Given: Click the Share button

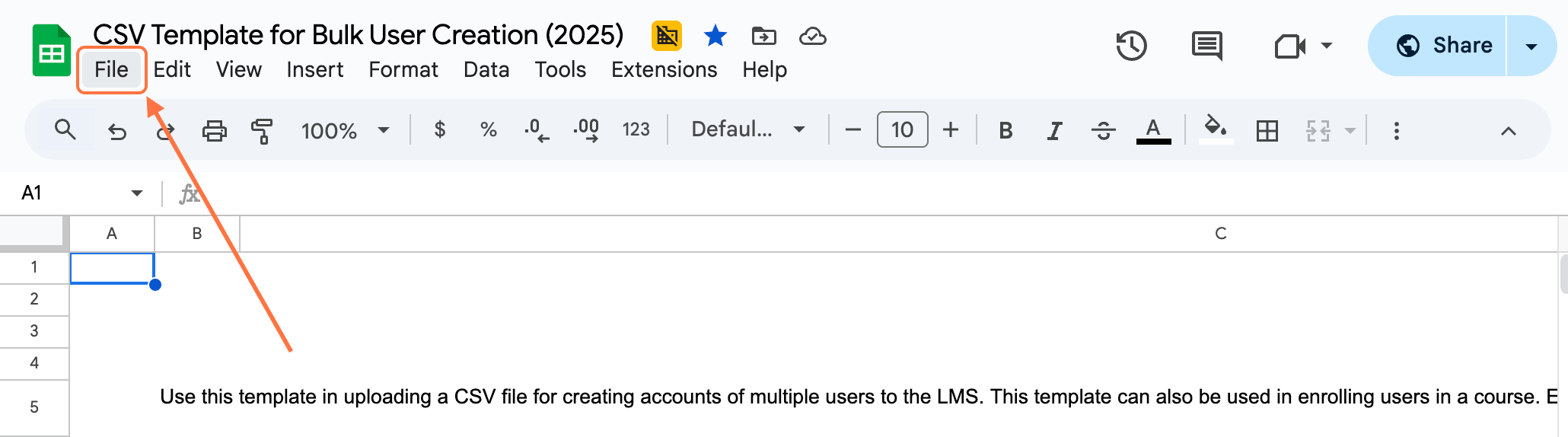Looking at the screenshot, I should pos(1443,46).
